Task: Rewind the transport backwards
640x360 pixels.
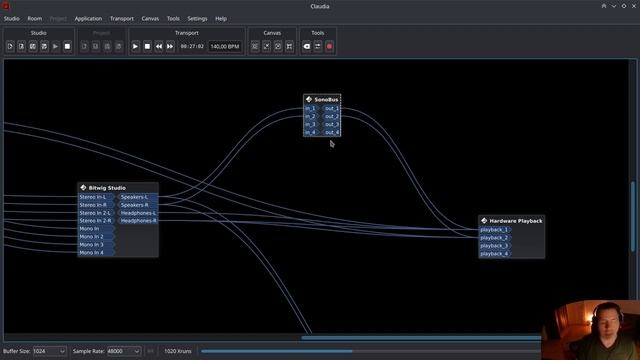Action: 159,47
